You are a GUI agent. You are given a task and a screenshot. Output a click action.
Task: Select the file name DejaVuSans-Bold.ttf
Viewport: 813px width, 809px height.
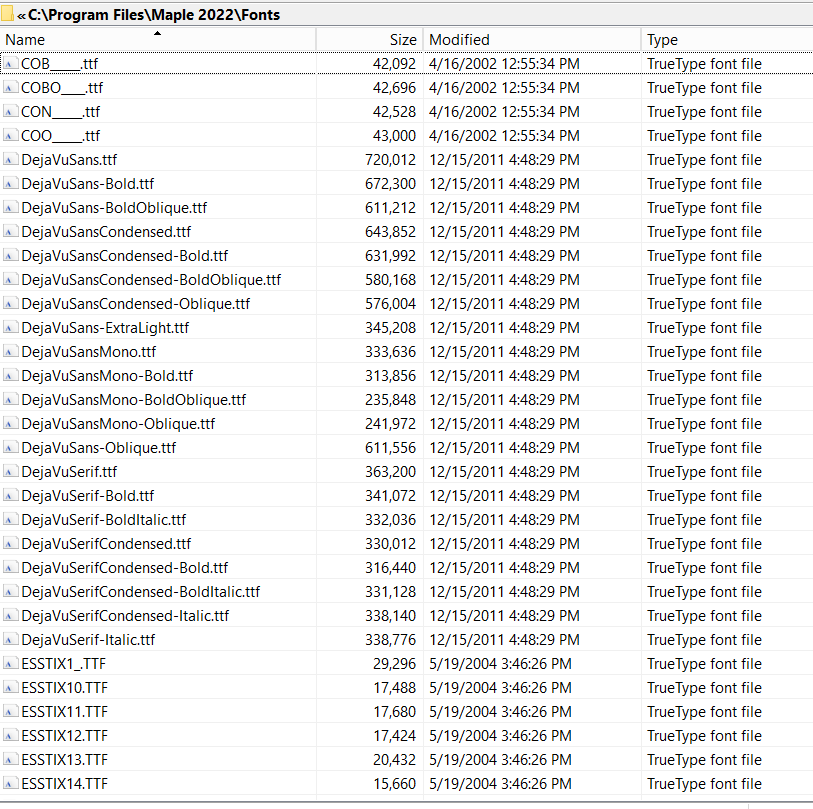point(88,184)
